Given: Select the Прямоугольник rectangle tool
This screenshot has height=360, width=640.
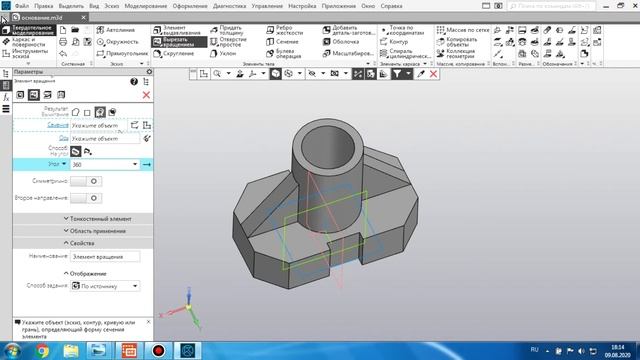Looking at the screenshot, I should click(122, 53).
